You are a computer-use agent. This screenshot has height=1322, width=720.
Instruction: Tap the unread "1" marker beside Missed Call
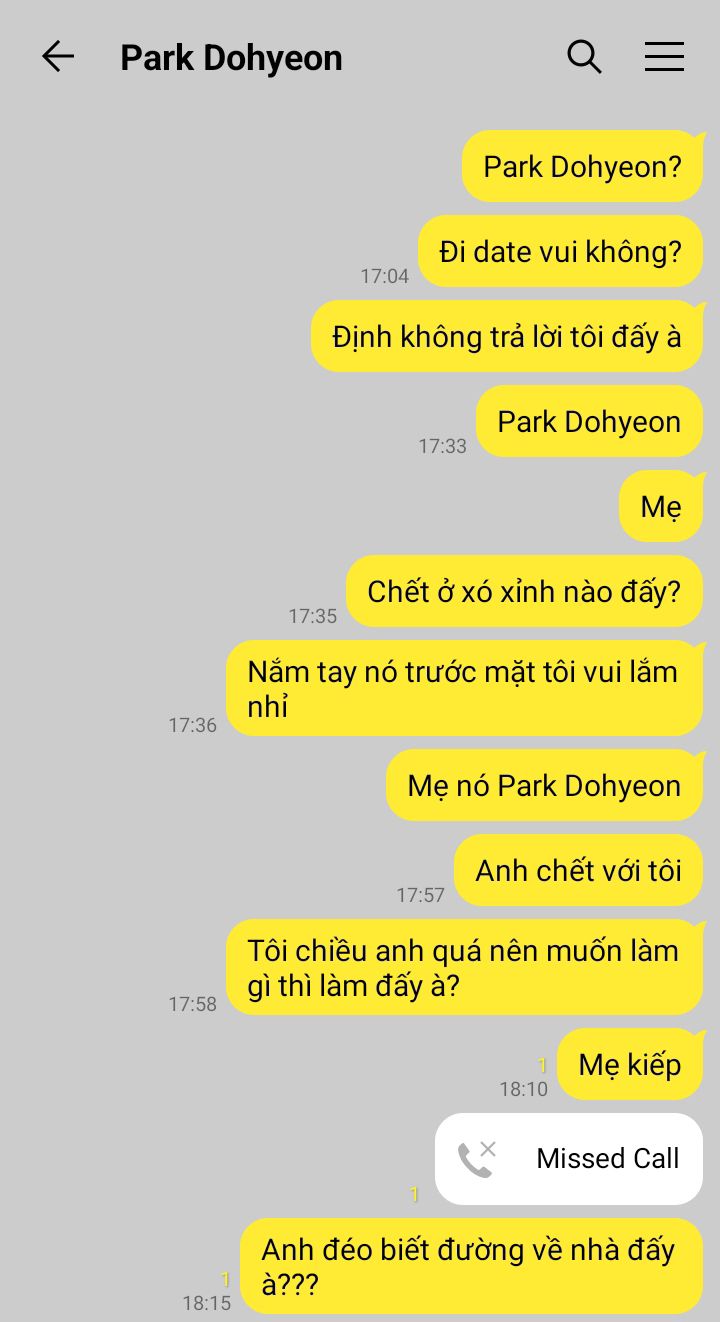[x=414, y=1194]
